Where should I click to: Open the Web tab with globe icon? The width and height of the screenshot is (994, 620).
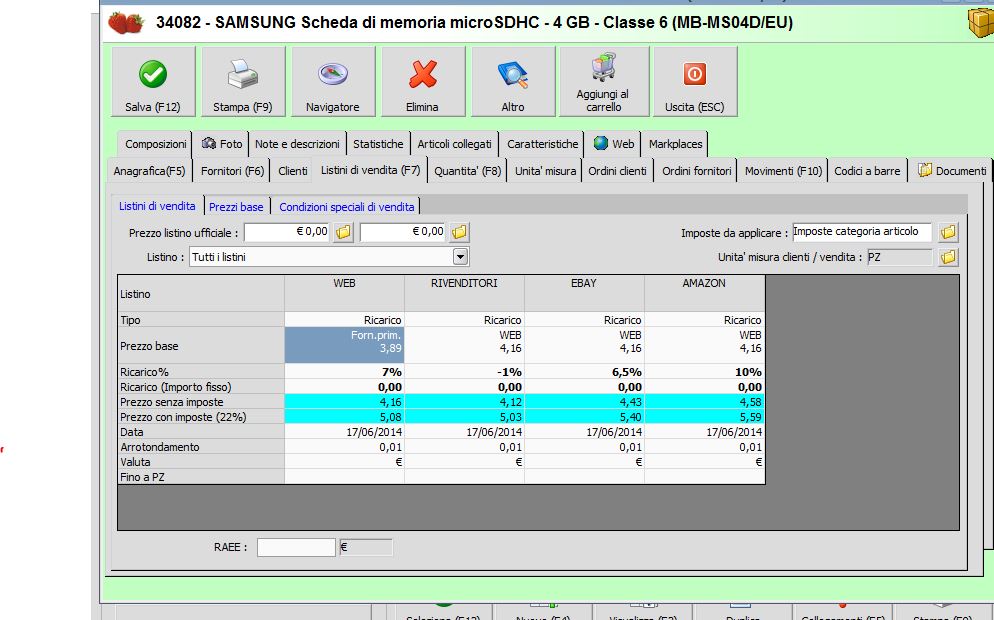pyautogui.click(x=614, y=144)
